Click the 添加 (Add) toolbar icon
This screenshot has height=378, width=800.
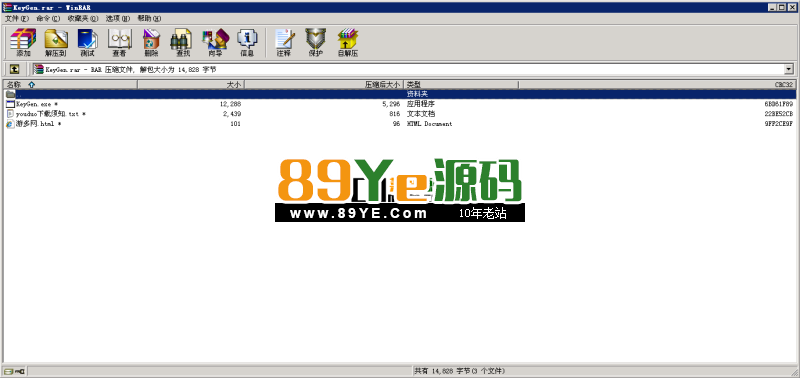(x=23, y=42)
